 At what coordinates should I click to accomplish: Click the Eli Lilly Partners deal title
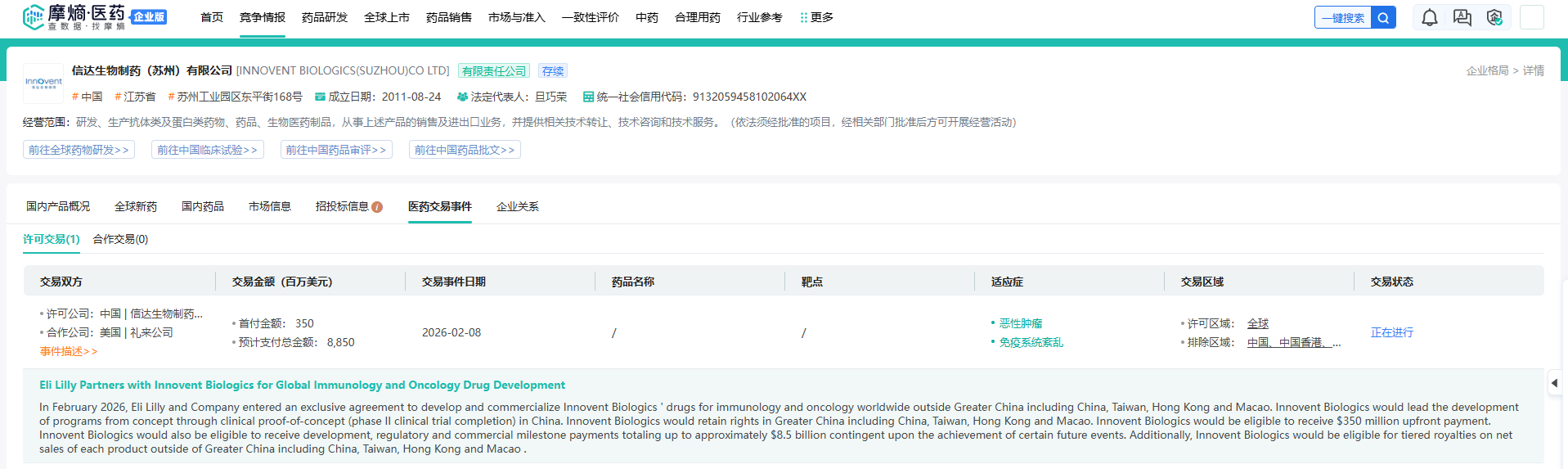pyautogui.click(x=303, y=385)
